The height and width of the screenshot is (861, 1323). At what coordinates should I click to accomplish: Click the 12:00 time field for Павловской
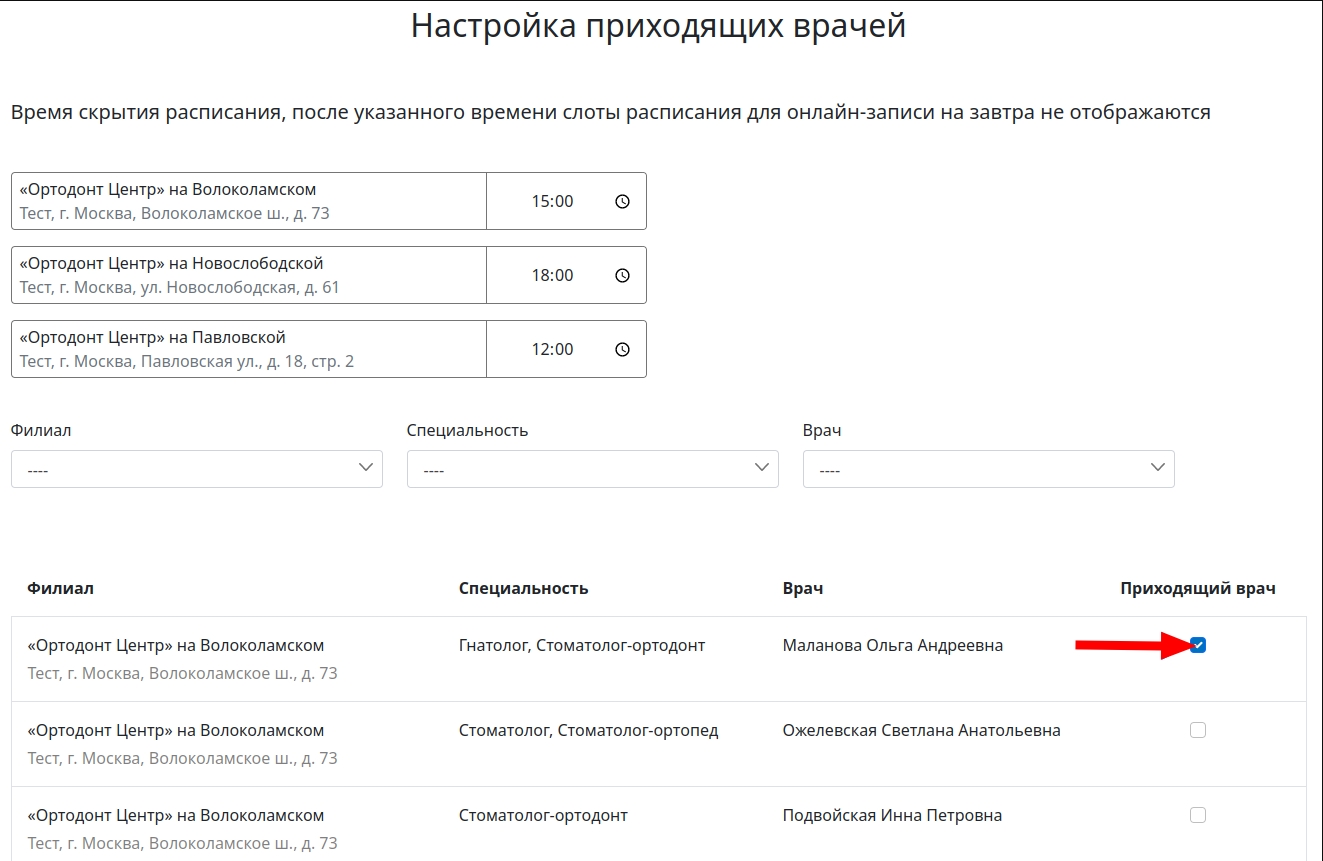pos(566,349)
